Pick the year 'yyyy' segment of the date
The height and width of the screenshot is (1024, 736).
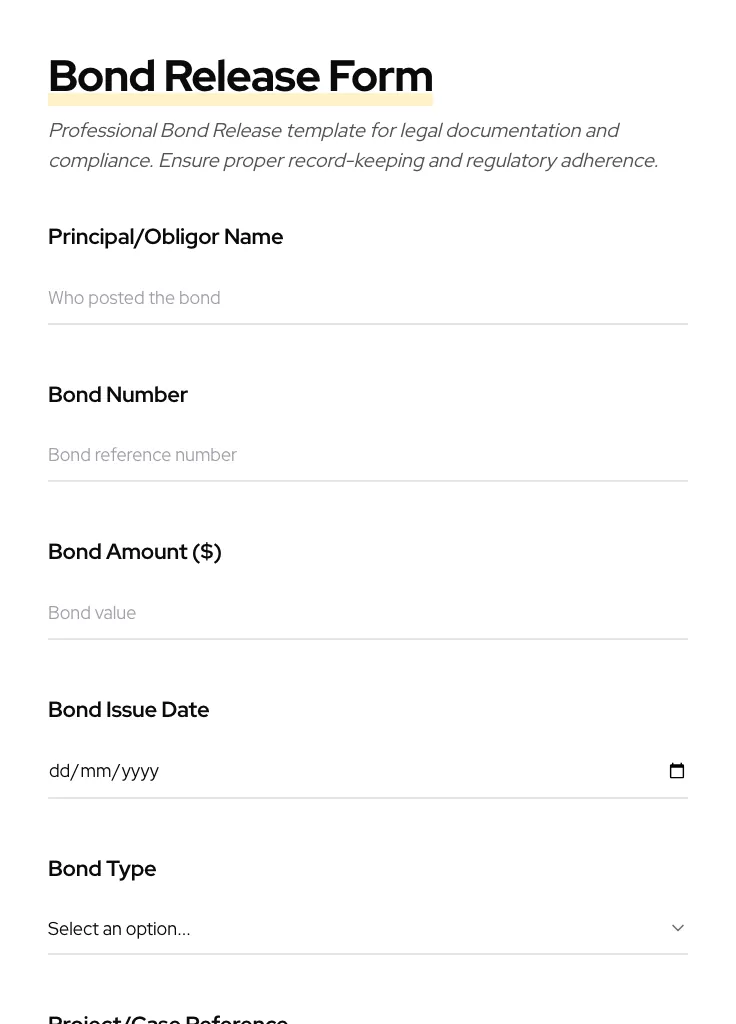pos(140,771)
